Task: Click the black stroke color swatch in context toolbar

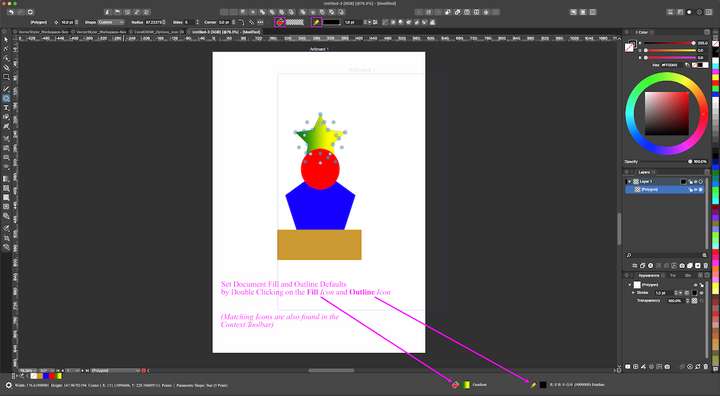Action: click(x=331, y=22)
